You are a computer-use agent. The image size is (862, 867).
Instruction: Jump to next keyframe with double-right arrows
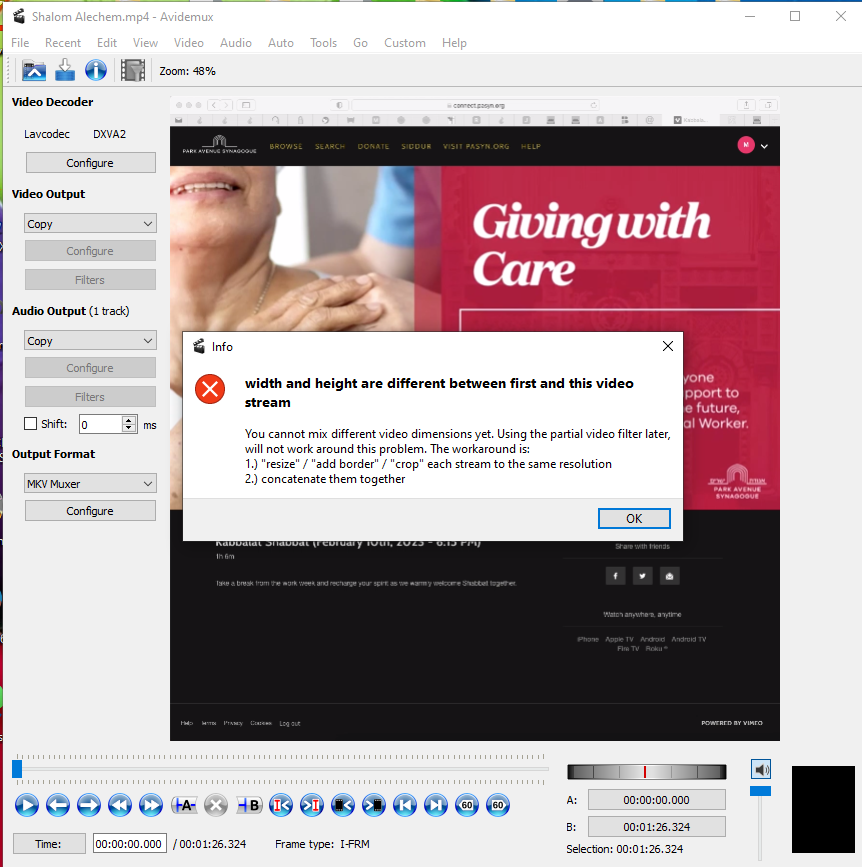tap(150, 805)
